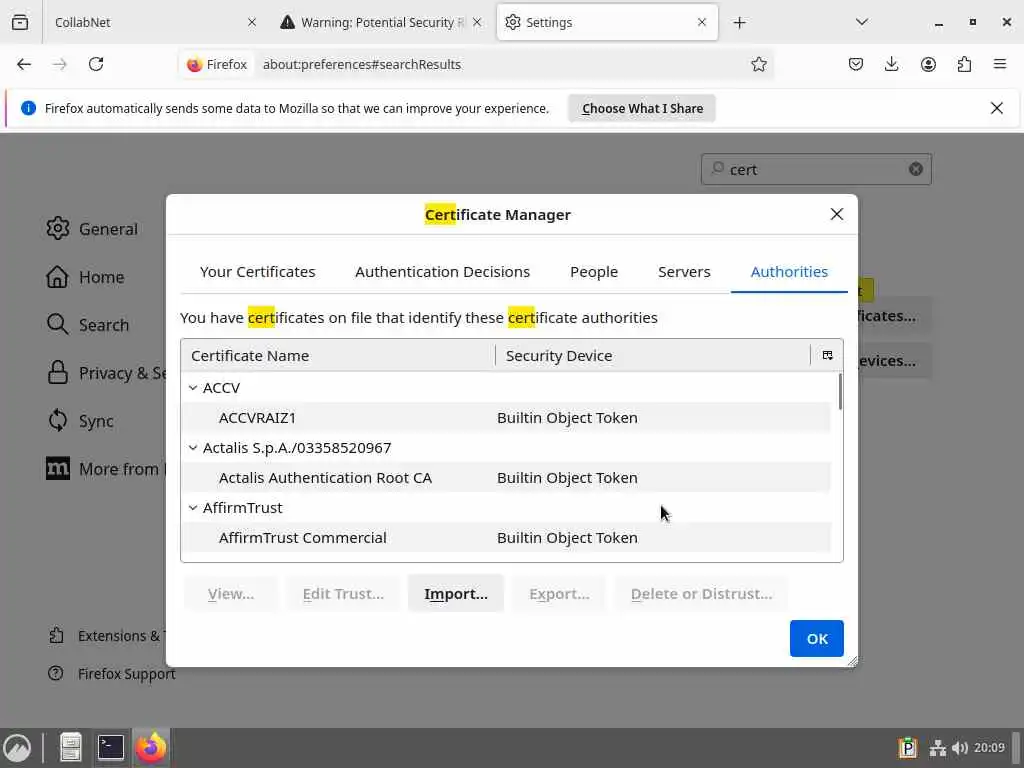Image resolution: width=1024 pixels, height=768 pixels.
Task: Open the Pocket save icon
Action: 856,64
